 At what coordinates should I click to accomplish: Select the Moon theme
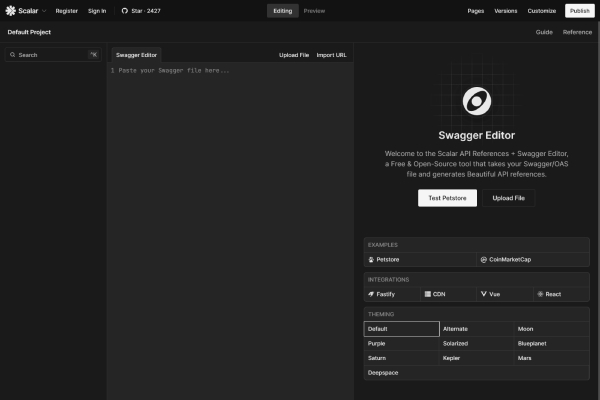coord(551,329)
